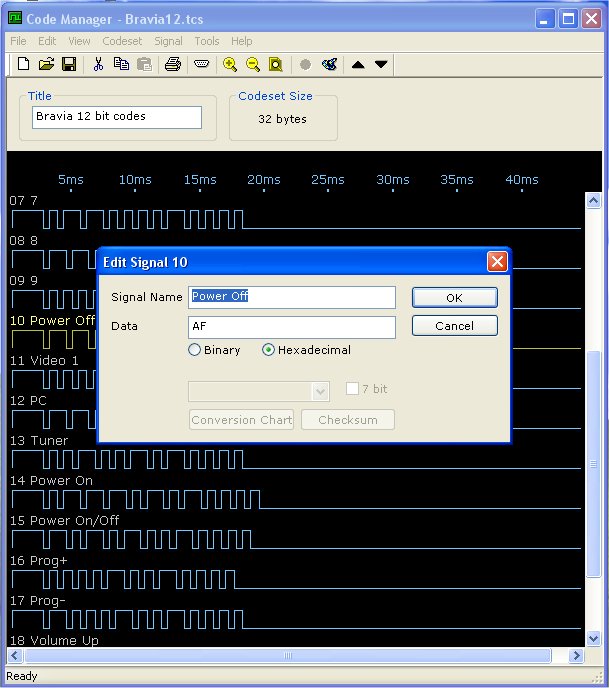Zoom out of the waveform view
Screen dimensions: 609x688
click(253, 64)
